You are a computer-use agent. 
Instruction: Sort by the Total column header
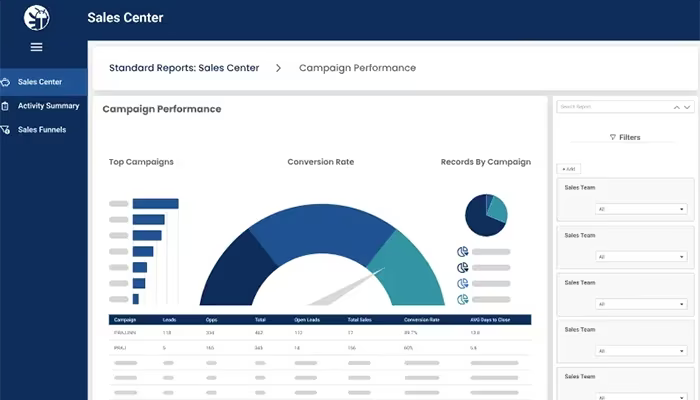pos(260,320)
